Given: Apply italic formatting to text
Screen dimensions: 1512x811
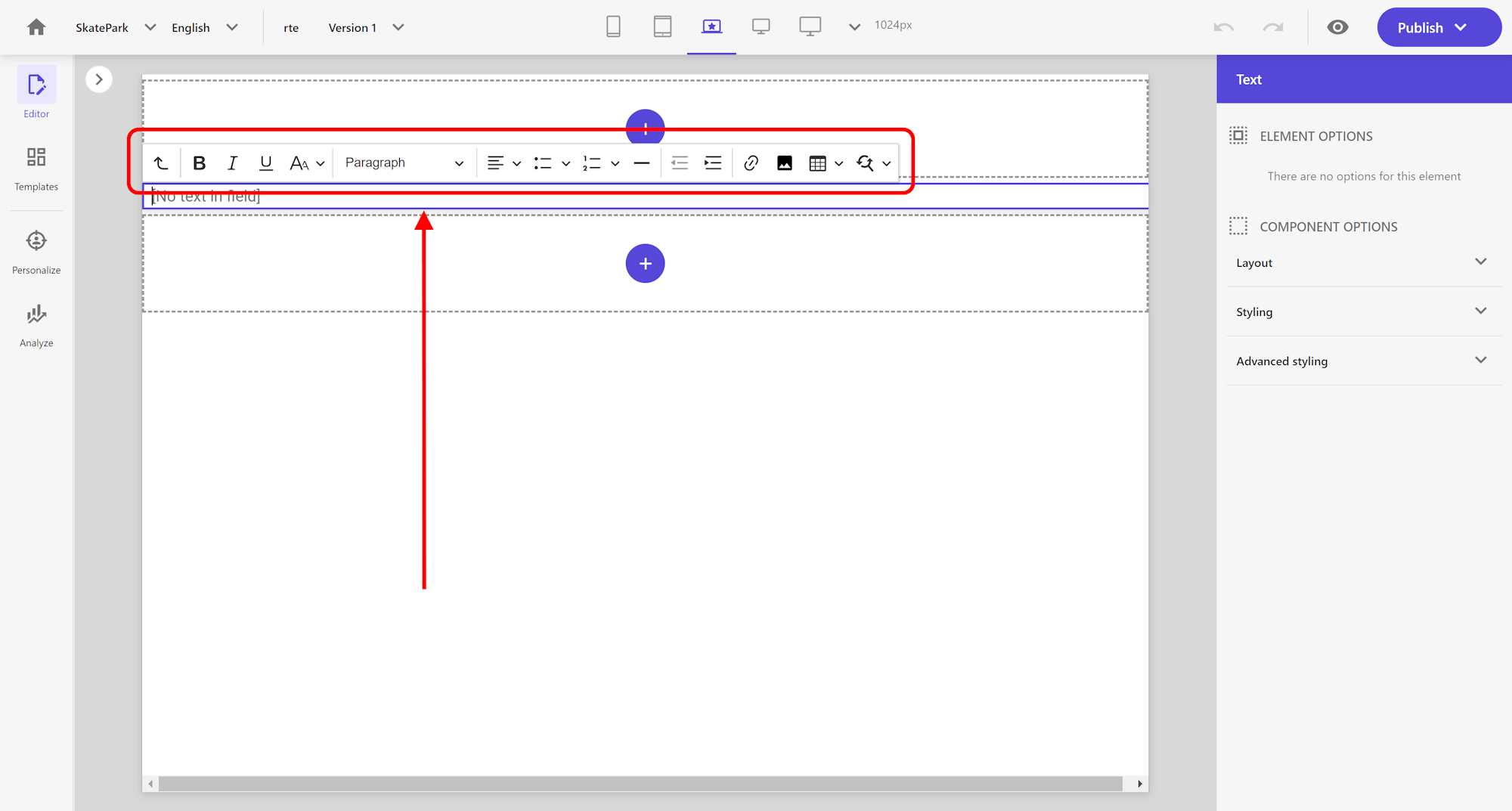Looking at the screenshot, I should (232, 163).
